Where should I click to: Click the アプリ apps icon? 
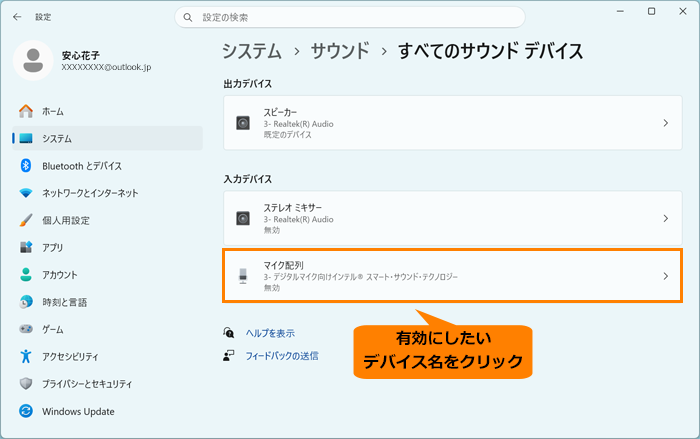click(x=26, y=247)
